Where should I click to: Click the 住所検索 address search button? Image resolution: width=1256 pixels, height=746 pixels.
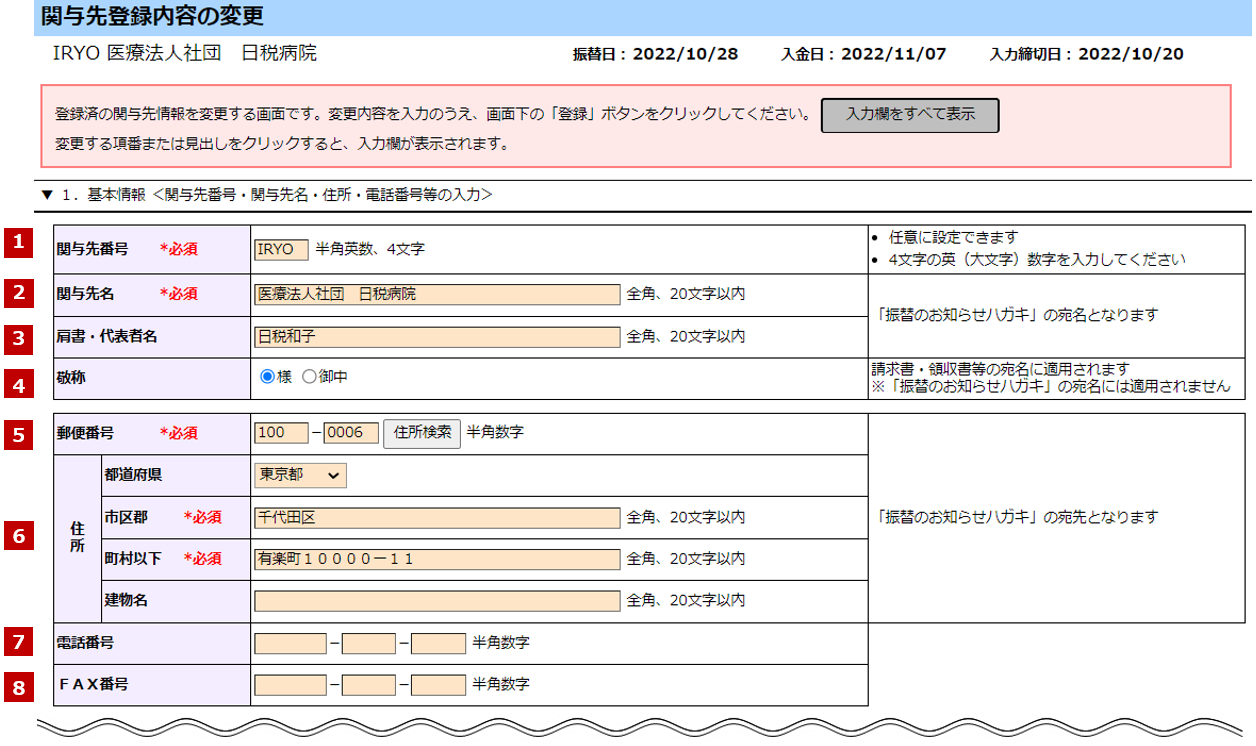tap(422, 434)
